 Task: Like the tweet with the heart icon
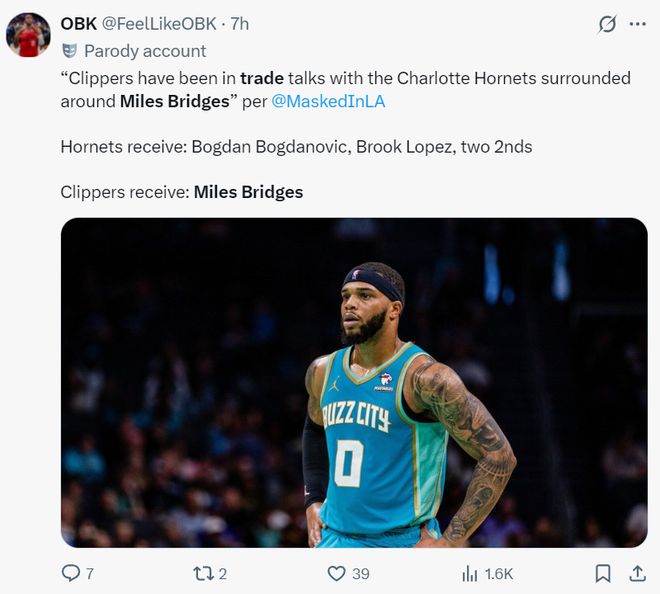click(x=336, y=573)
